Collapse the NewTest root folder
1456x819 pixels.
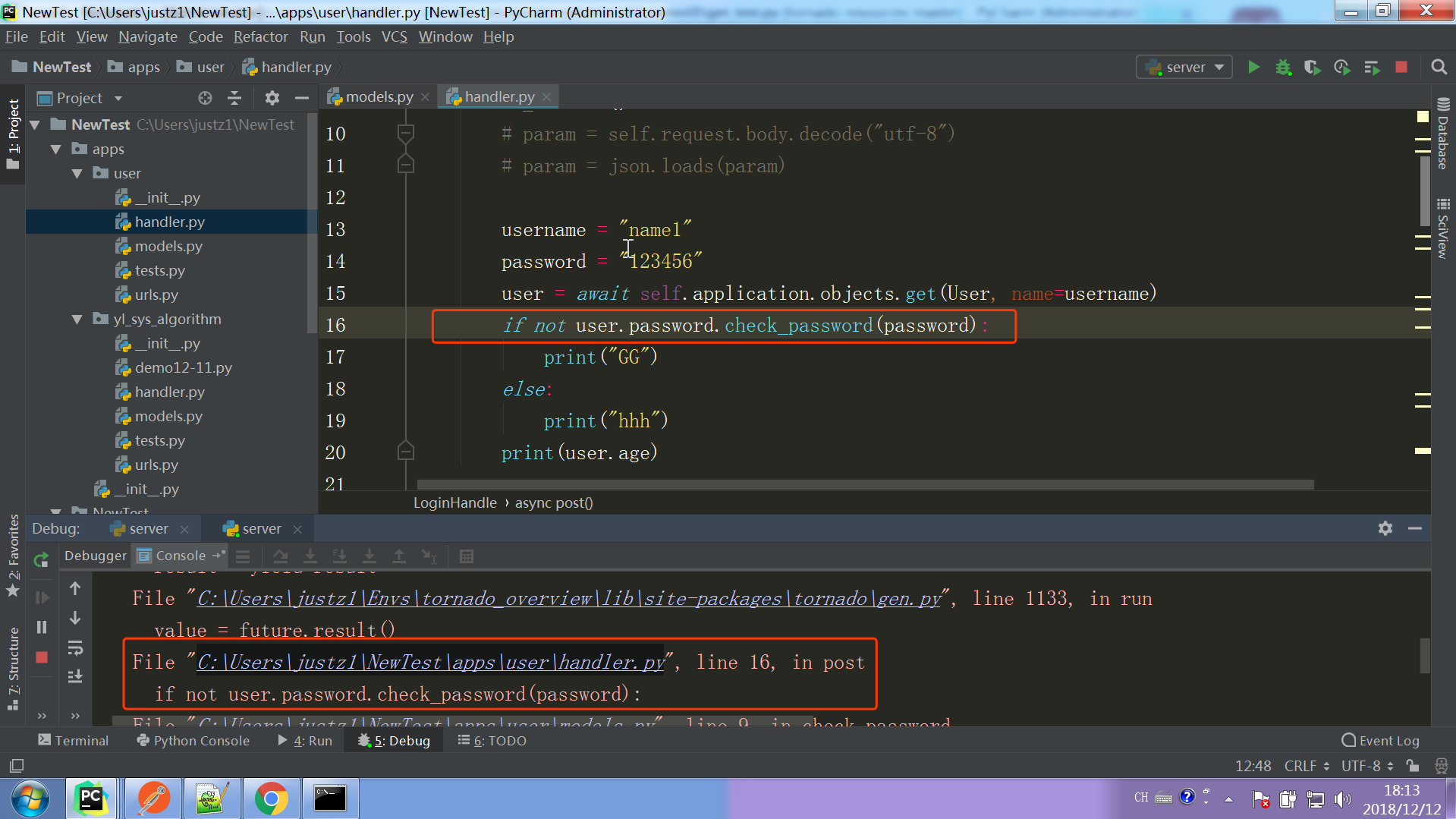(x=36, y=124)
